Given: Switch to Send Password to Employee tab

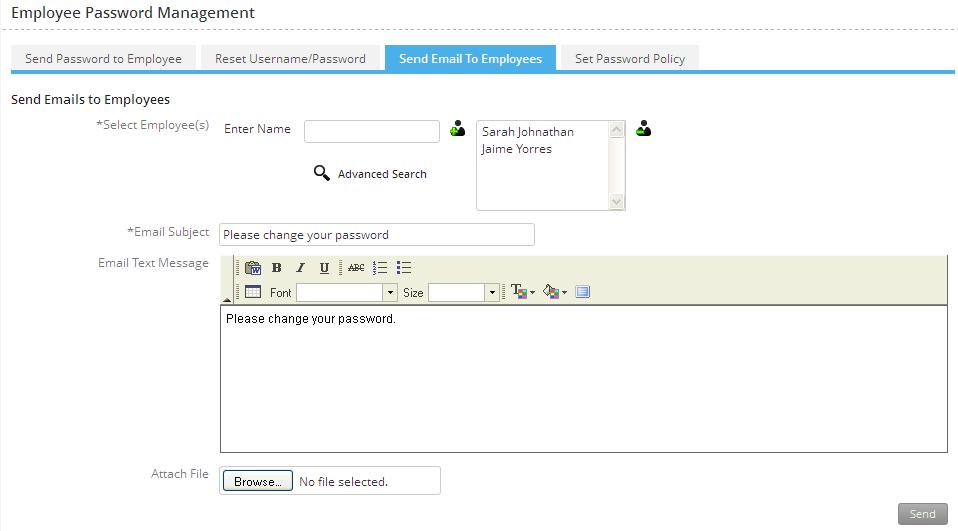Looking at the screenshot, I should pyautogui.click(x=103, y=59).
